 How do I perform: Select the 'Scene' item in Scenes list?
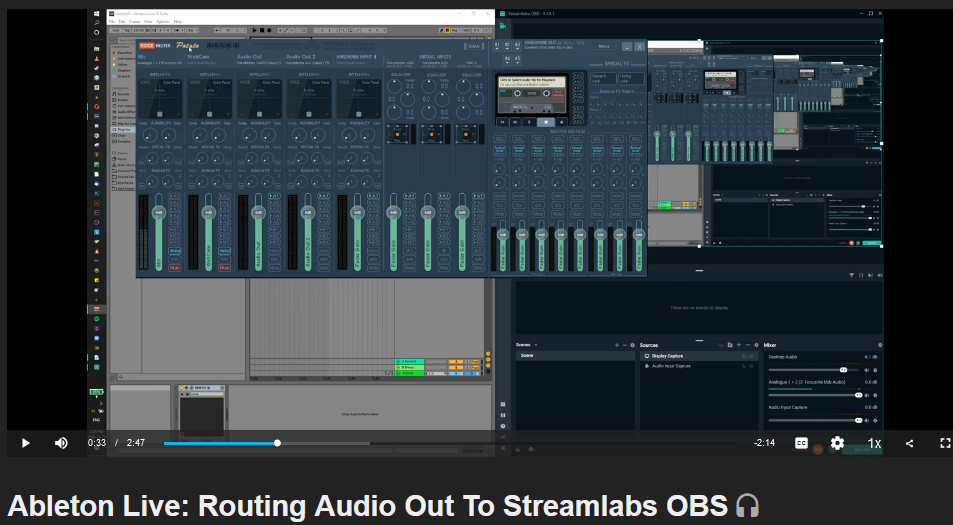576,355
